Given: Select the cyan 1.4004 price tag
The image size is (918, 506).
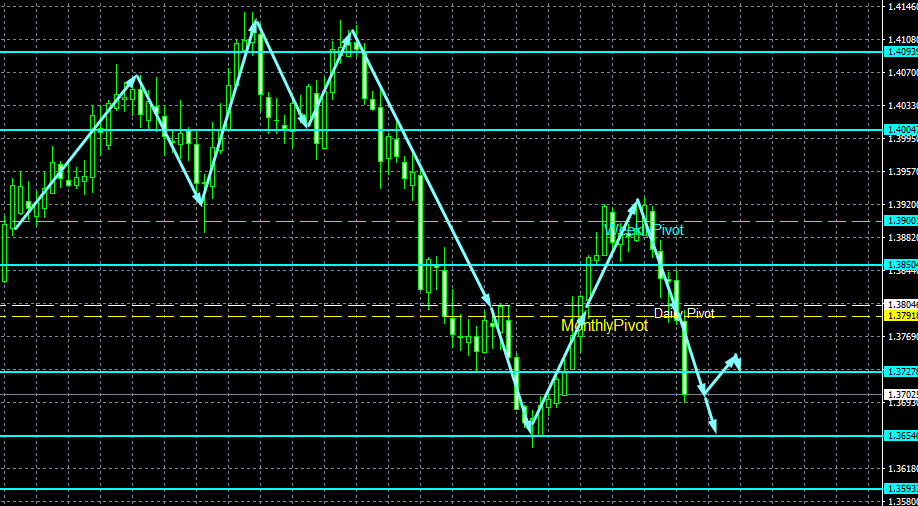Looking at the screenshot, I should pos(900,129).
